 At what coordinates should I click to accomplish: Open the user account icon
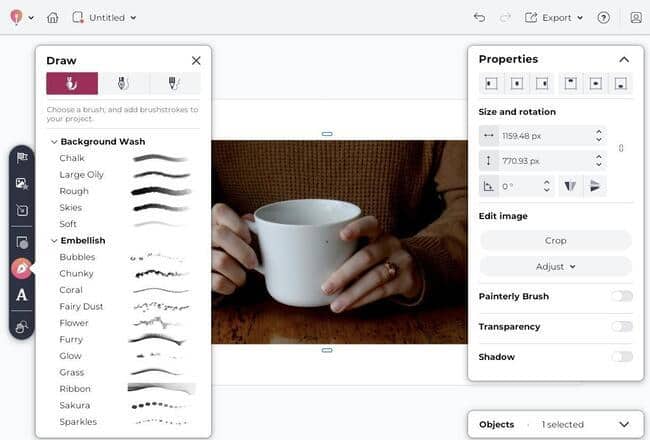tap(635, 17)
